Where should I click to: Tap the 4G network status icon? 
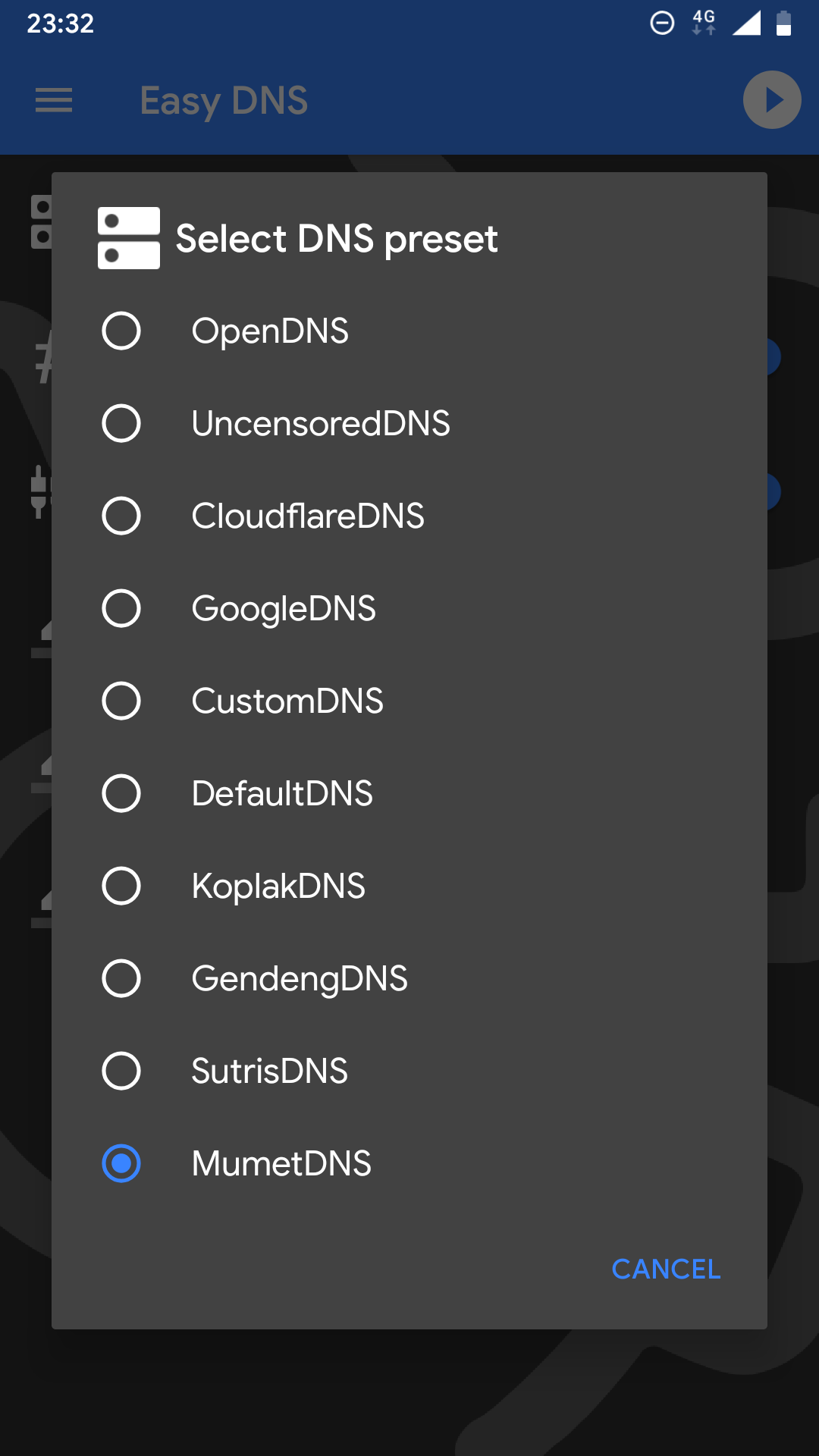coord(704,23)
